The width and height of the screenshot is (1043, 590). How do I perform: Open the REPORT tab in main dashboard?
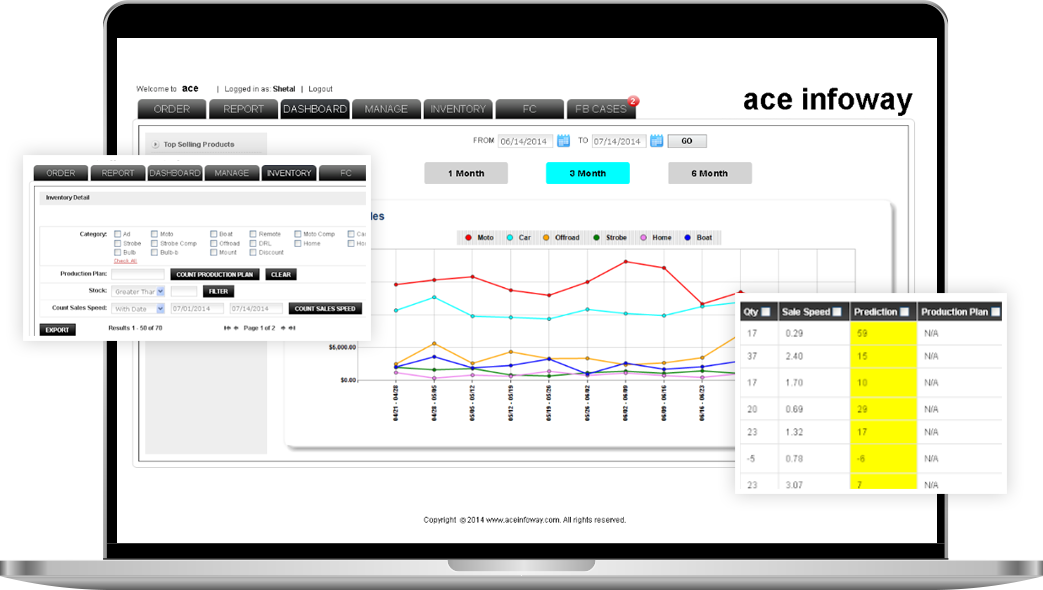(243, 109)
